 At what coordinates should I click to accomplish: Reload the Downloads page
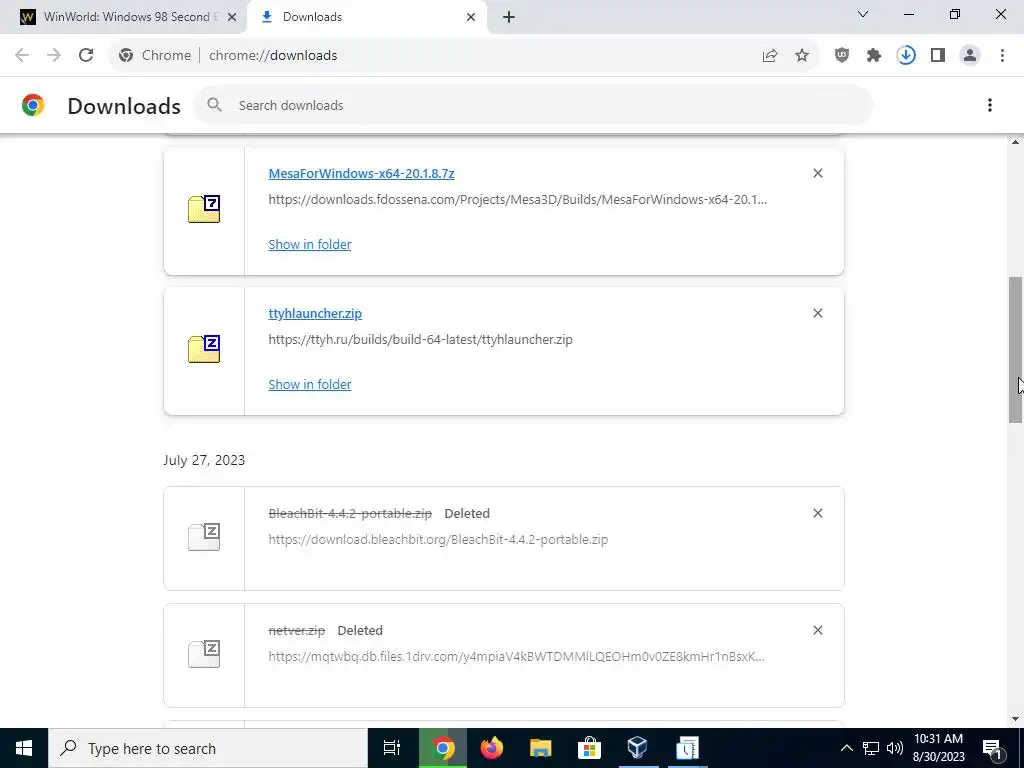pos(86,56)
